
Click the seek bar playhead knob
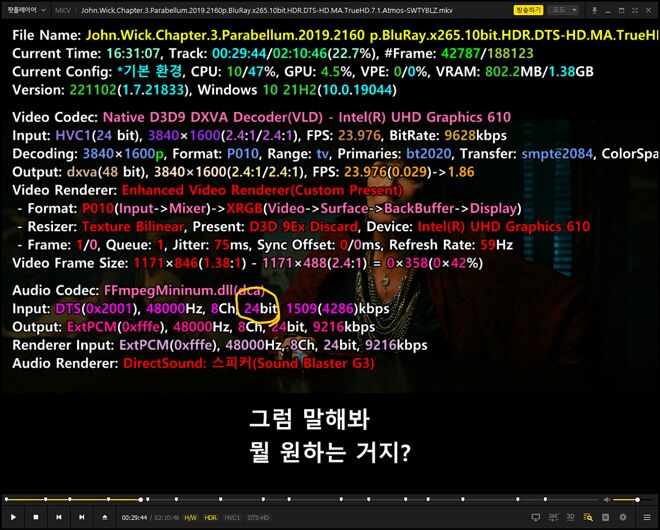tap(141, 500)
